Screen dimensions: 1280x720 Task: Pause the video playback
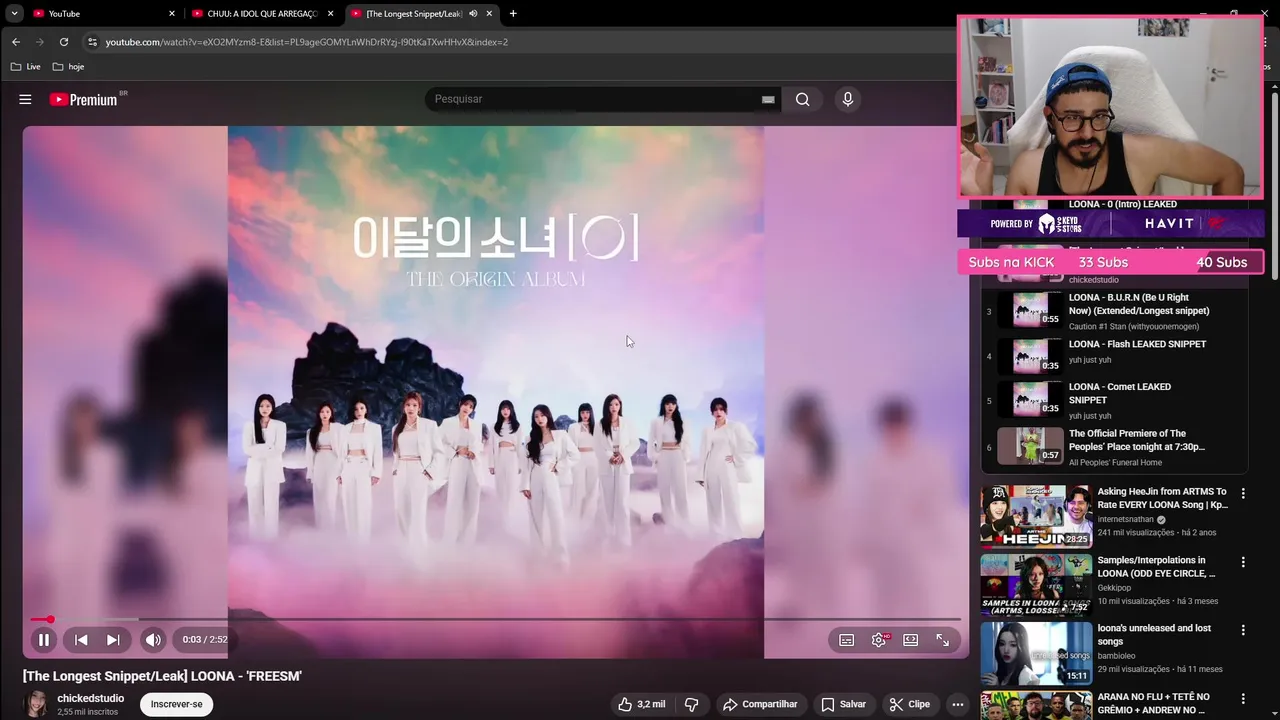tap(44, 640)
